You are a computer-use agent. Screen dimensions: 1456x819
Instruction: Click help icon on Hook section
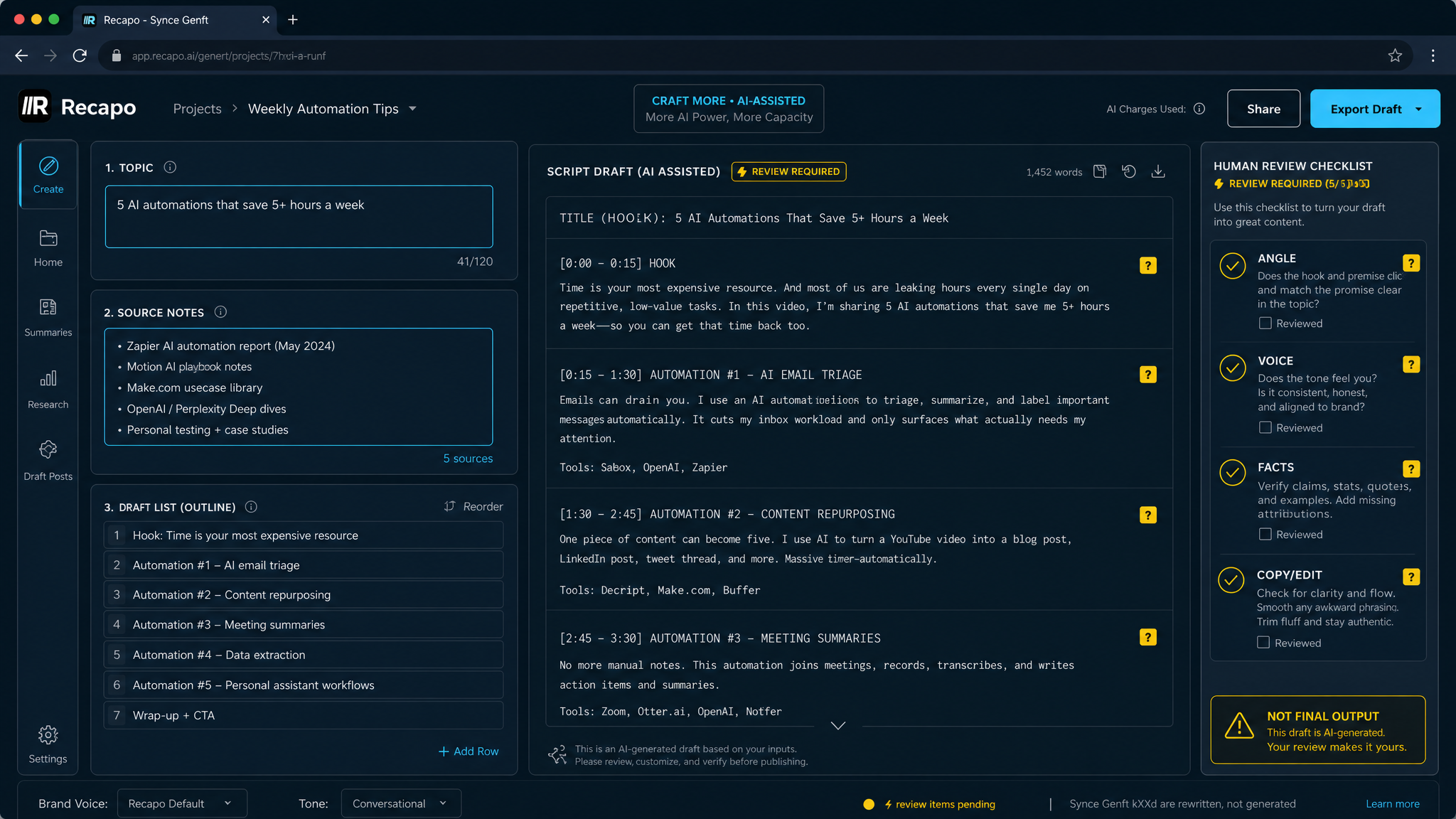coord(1148,265)
